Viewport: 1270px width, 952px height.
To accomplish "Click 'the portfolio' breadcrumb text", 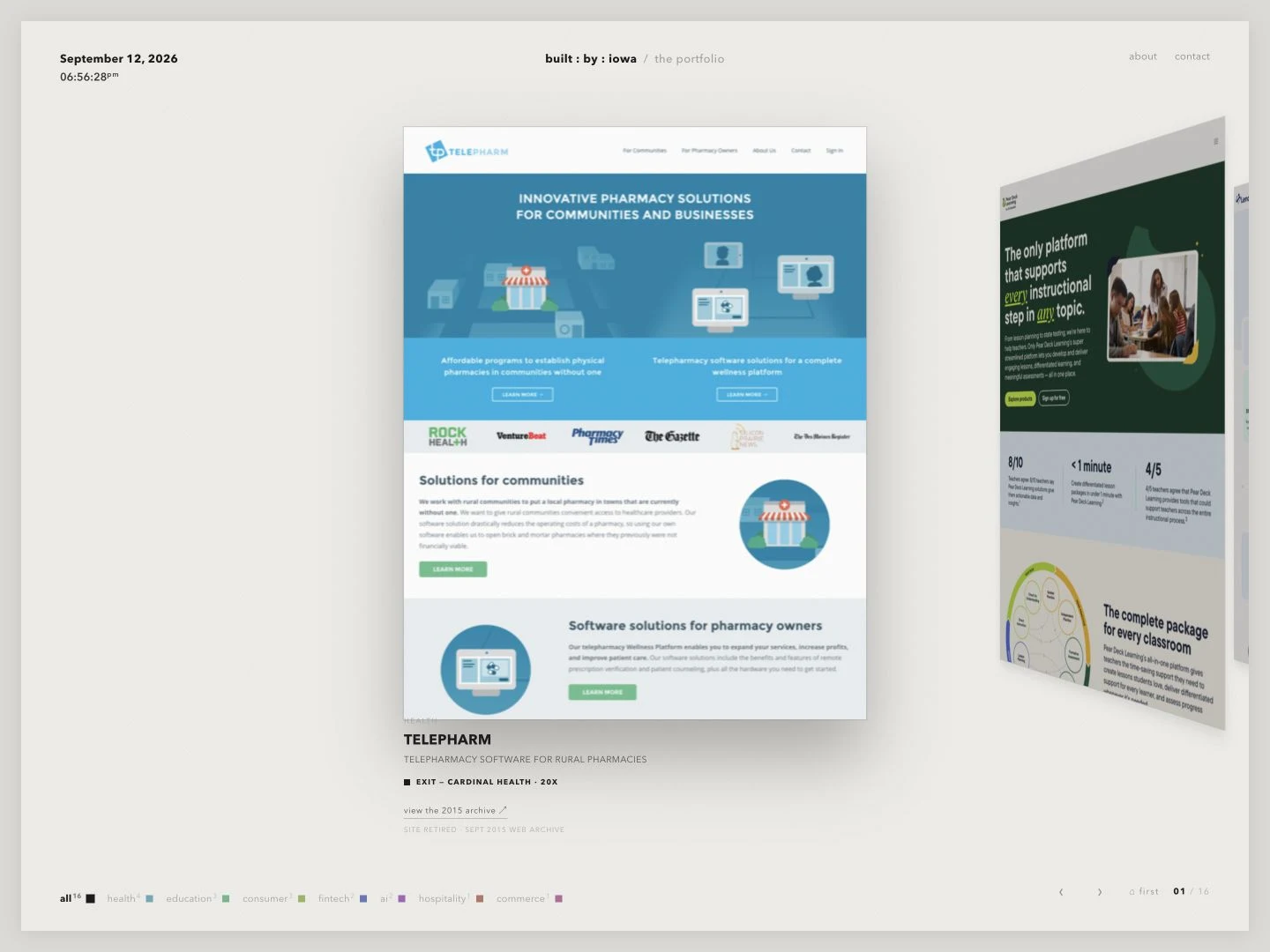I will pyautogui.click(x=689, y=59).
